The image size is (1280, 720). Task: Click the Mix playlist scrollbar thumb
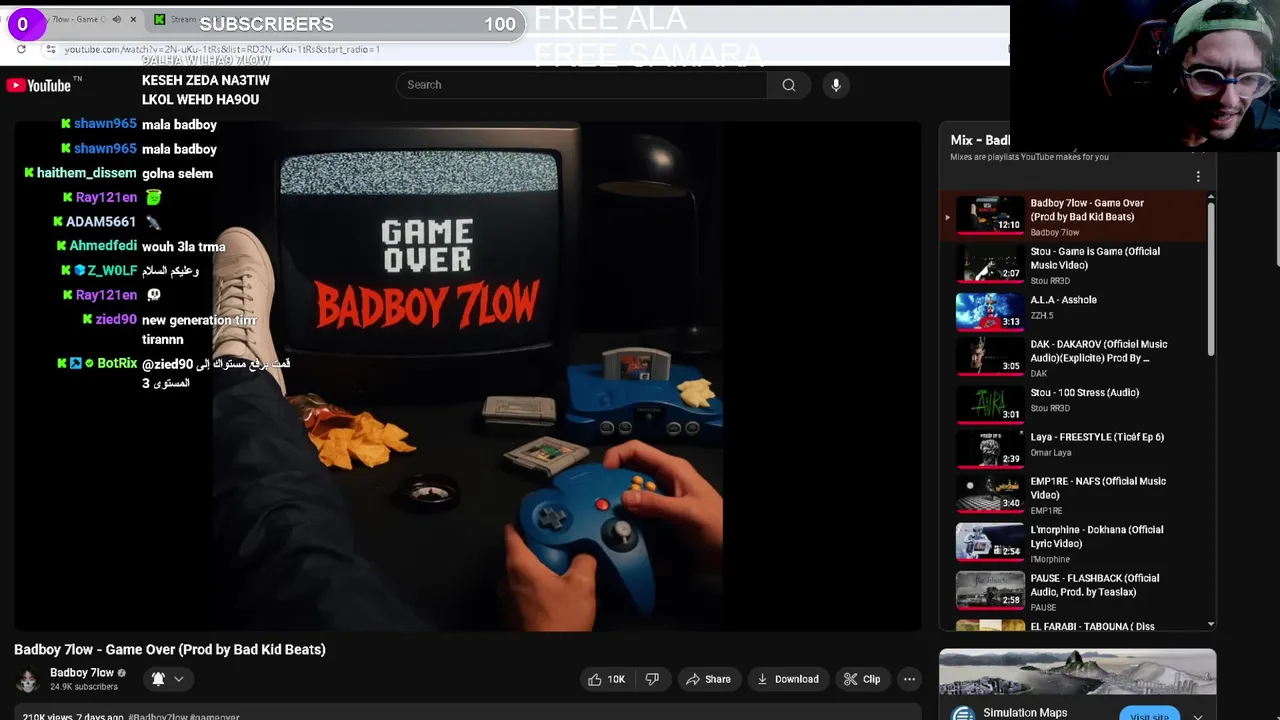pos(1211,278)
